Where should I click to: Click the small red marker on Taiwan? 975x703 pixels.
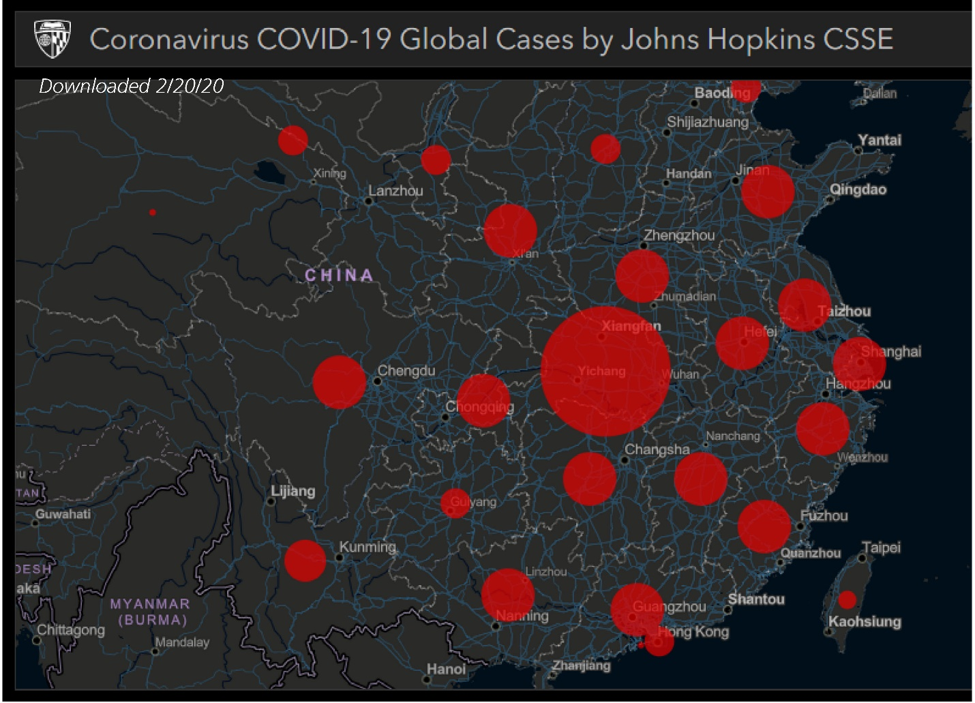[x=847, y=600]
